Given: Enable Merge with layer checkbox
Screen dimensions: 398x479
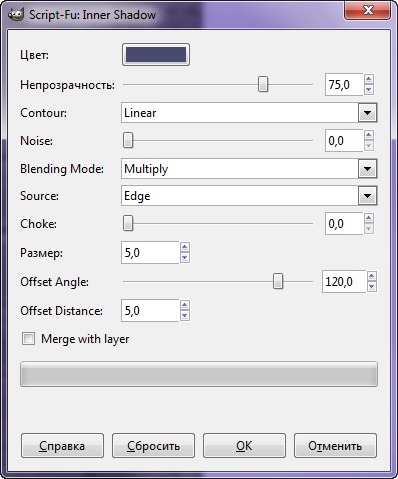Looking at the screenshot, I should tap(28, 339).
